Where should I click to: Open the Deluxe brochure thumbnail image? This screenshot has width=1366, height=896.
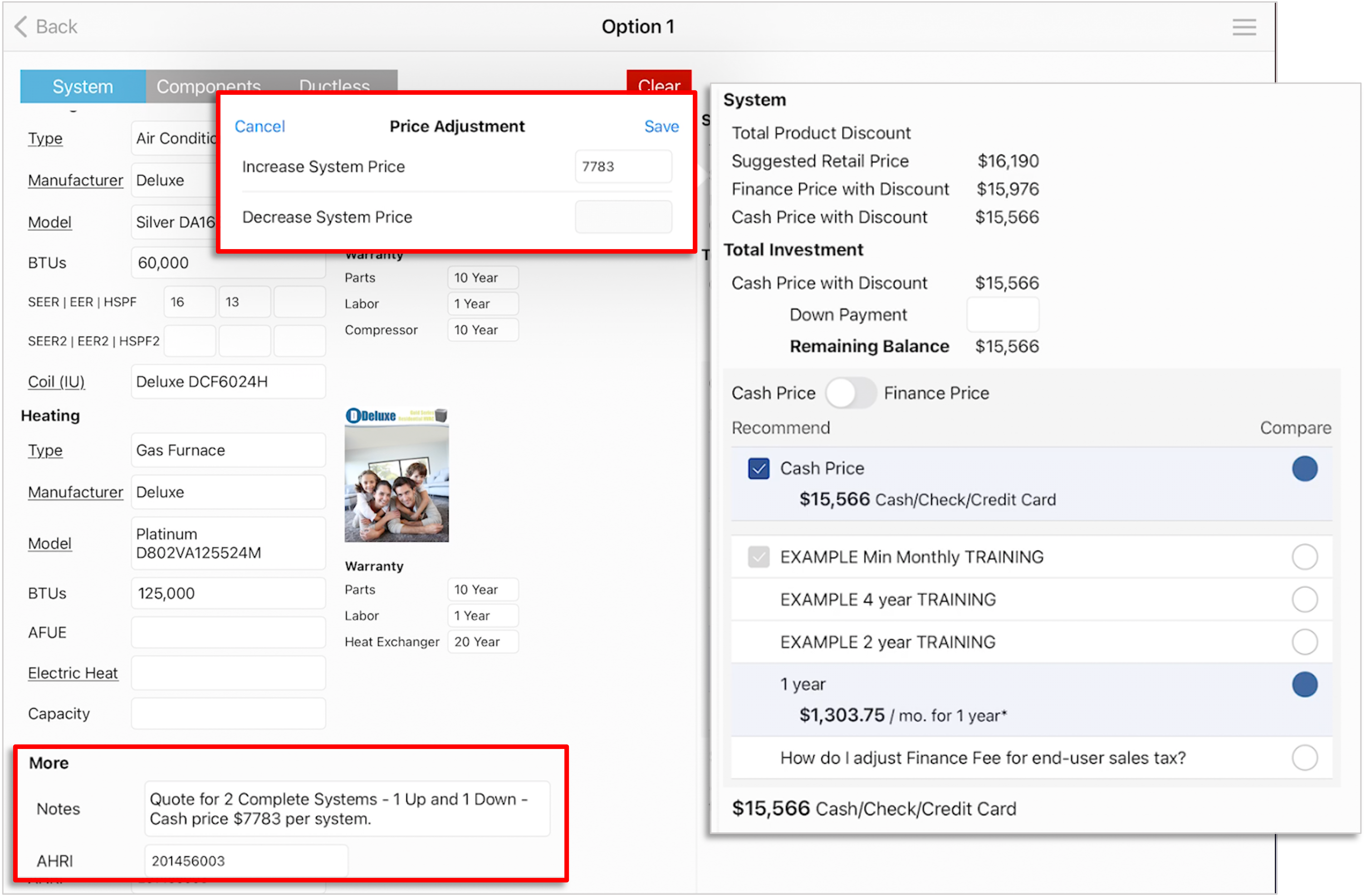pos(397,475)
